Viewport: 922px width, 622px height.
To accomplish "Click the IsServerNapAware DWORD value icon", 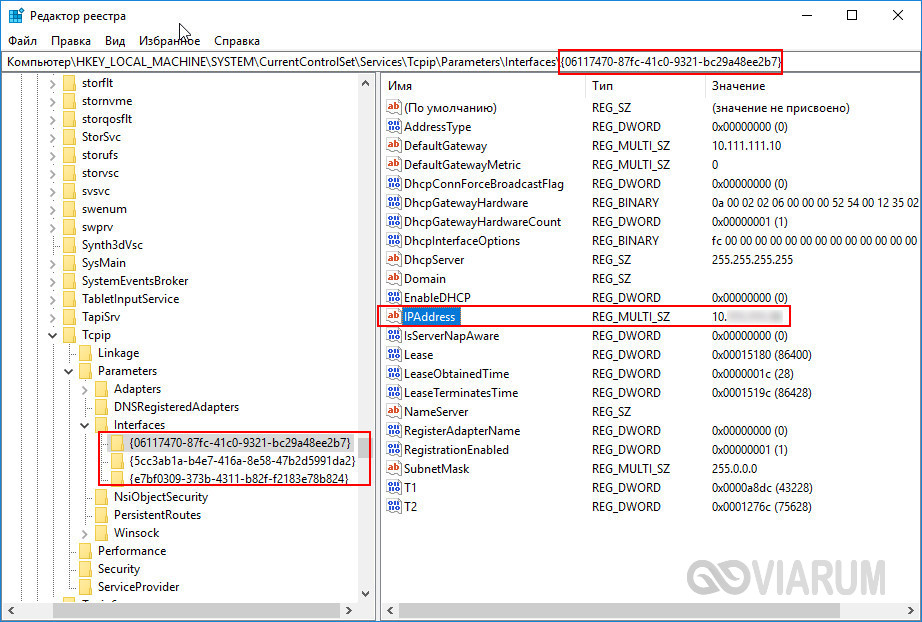I will point(393,335).
